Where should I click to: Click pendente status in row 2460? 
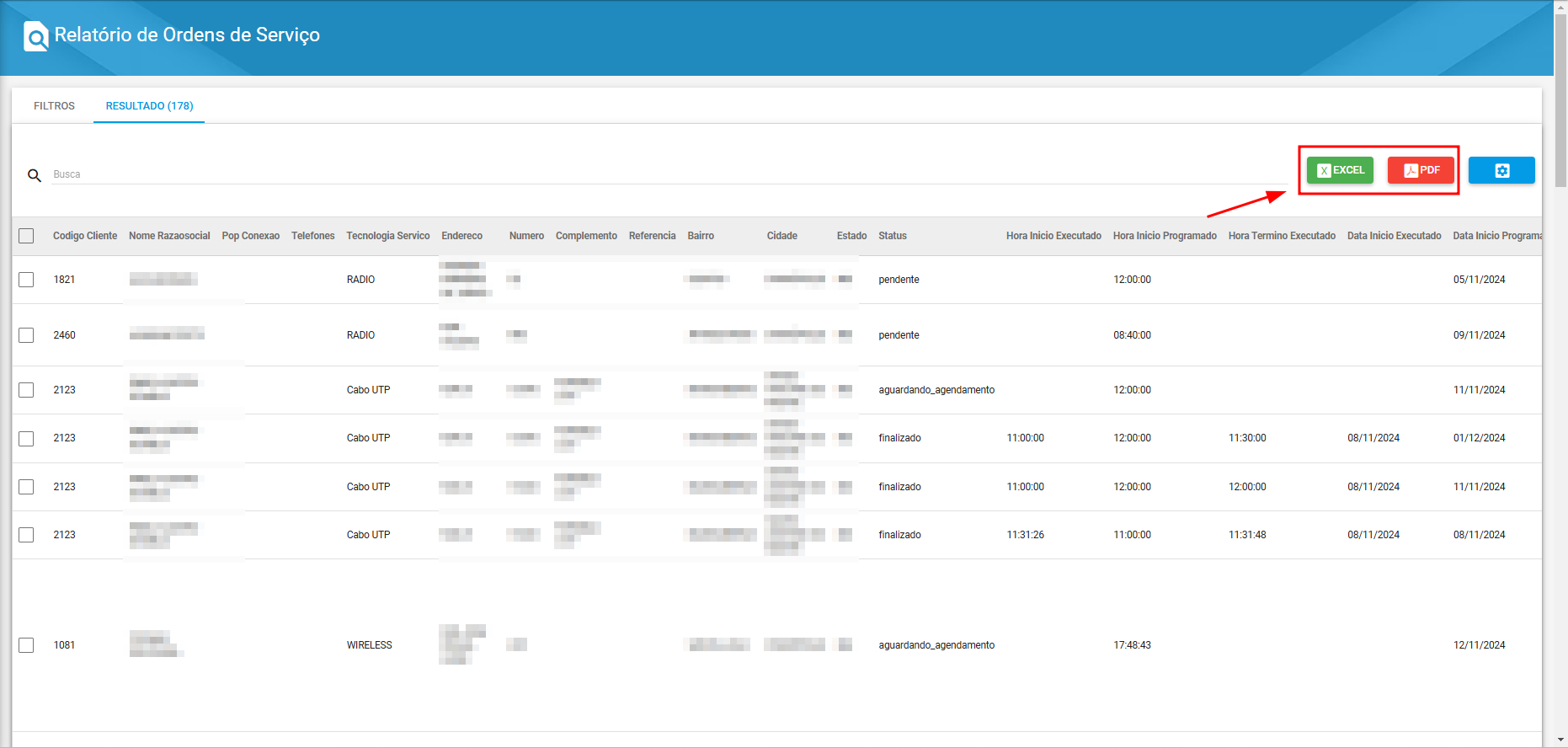coord(899,335)
